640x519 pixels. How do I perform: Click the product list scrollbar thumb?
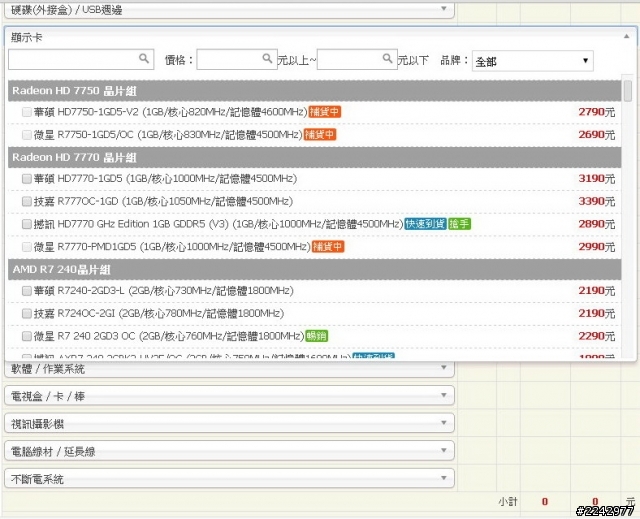(627, 91)
